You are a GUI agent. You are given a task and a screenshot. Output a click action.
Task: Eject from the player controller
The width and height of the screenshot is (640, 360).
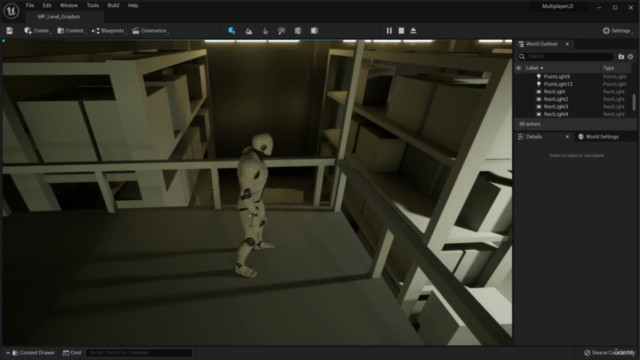coord(413,31)
